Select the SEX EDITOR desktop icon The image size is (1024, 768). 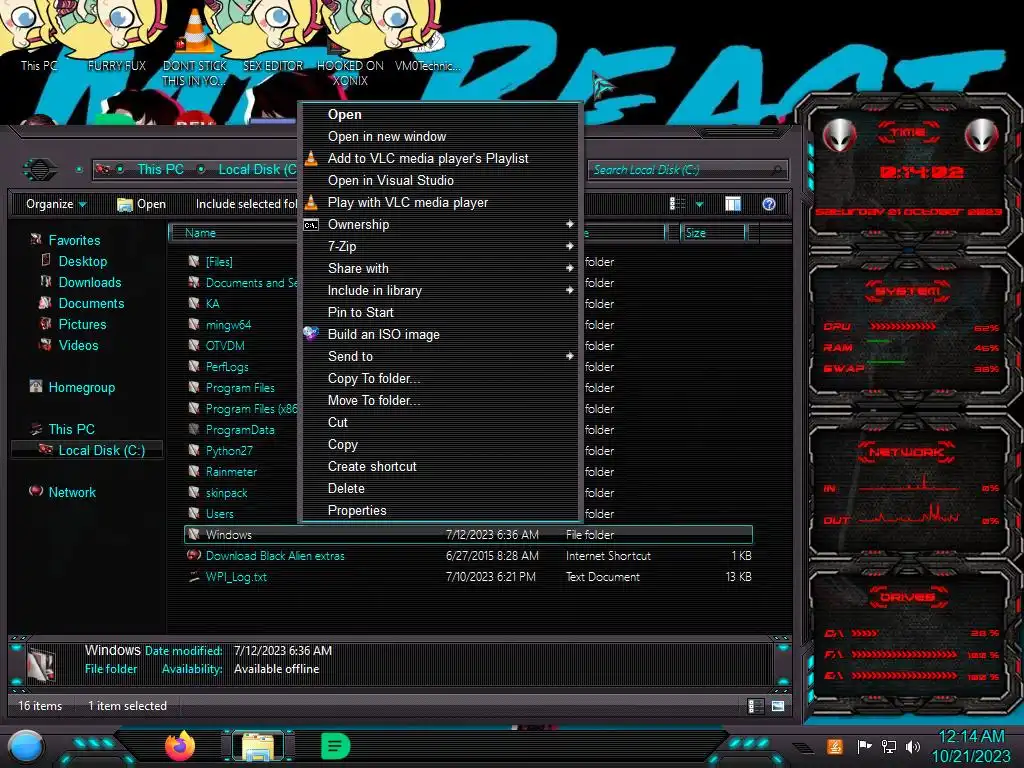[273, 39]
